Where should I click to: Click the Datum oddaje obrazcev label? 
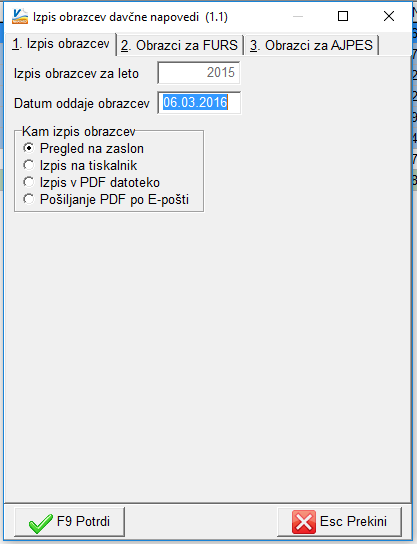tap(82, 103)
